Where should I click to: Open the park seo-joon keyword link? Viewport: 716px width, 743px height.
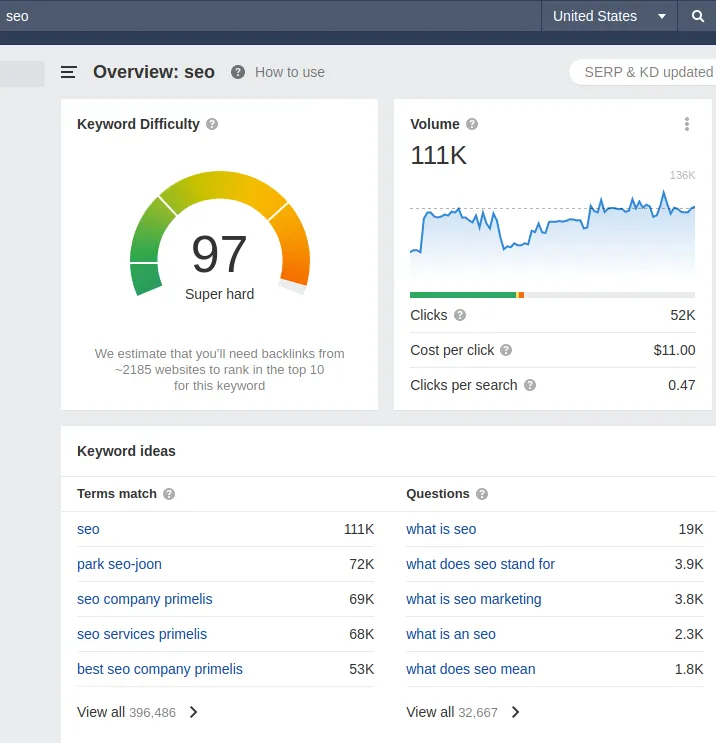coord(119,564)
